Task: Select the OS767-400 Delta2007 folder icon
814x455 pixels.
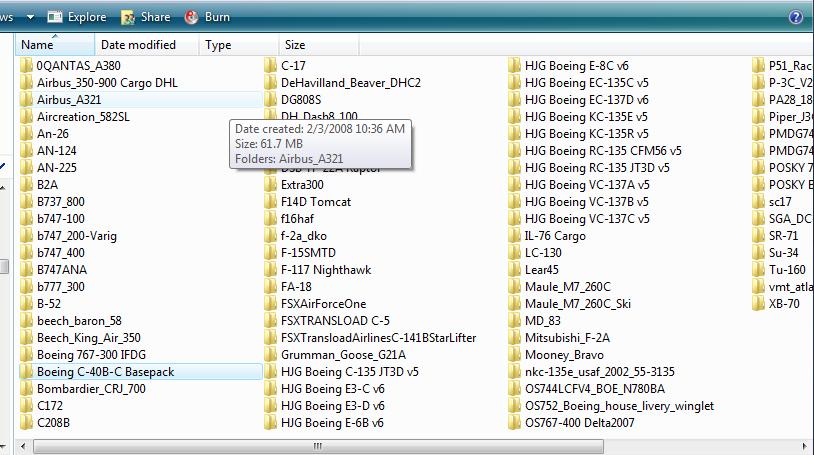Action: pyautogui.click(x=514, y=423)
